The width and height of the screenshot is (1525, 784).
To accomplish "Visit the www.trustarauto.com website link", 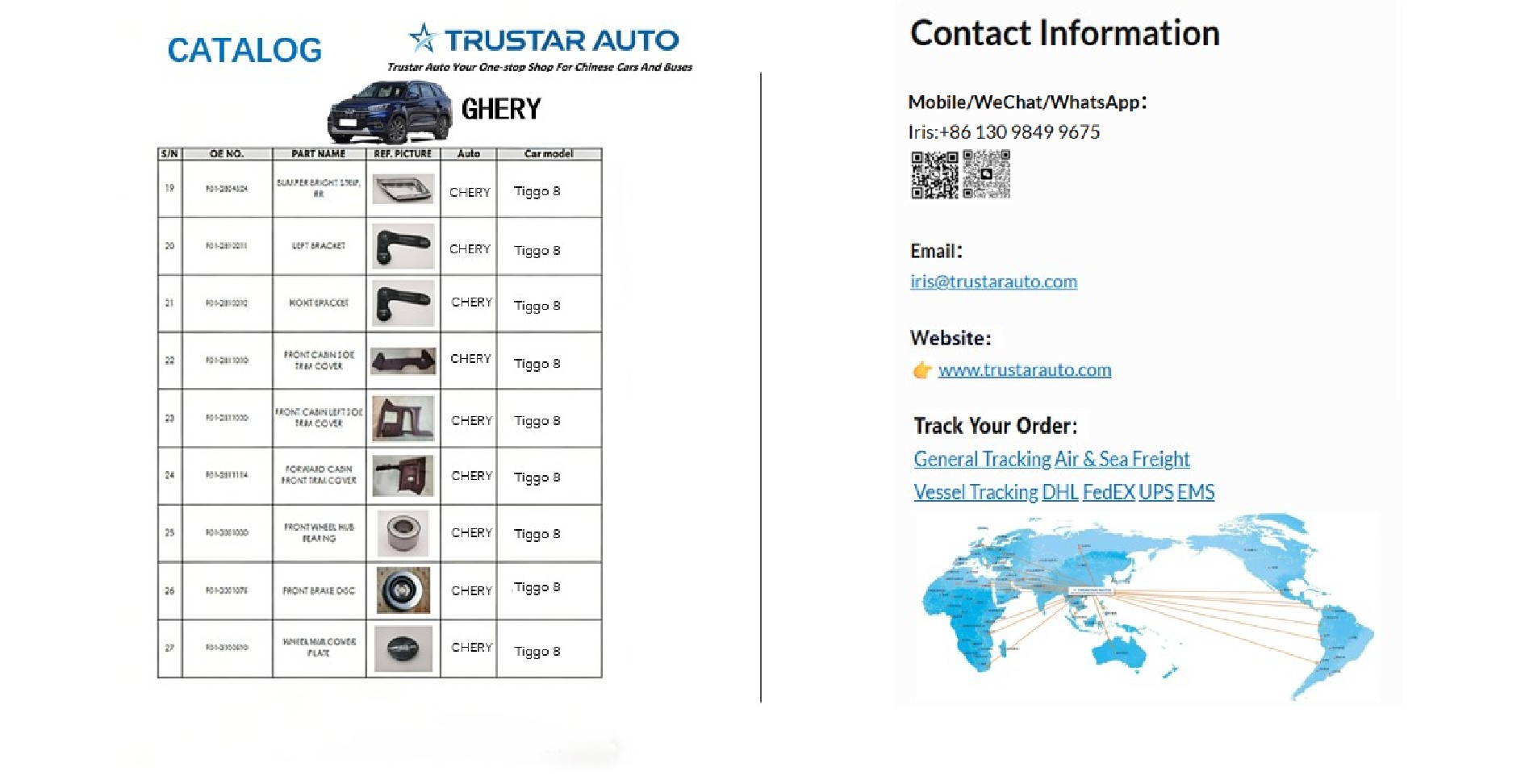I will [x=1025, y=370].
